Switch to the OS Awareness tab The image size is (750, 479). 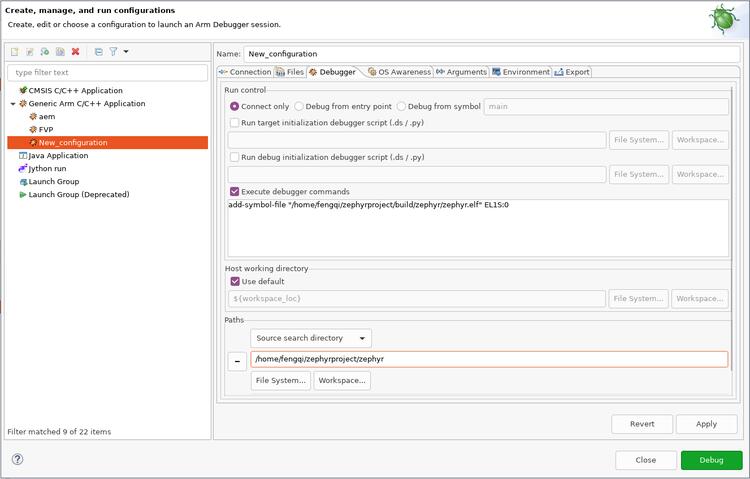(400, 72)
